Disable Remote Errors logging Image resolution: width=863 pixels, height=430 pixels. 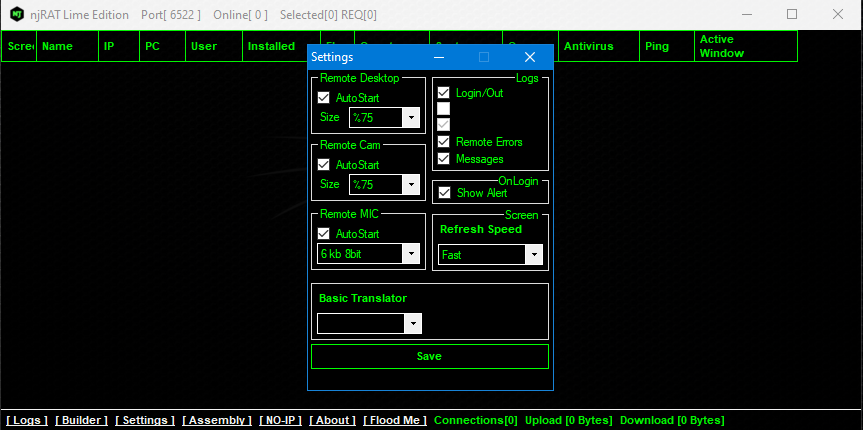pos(444,142)
